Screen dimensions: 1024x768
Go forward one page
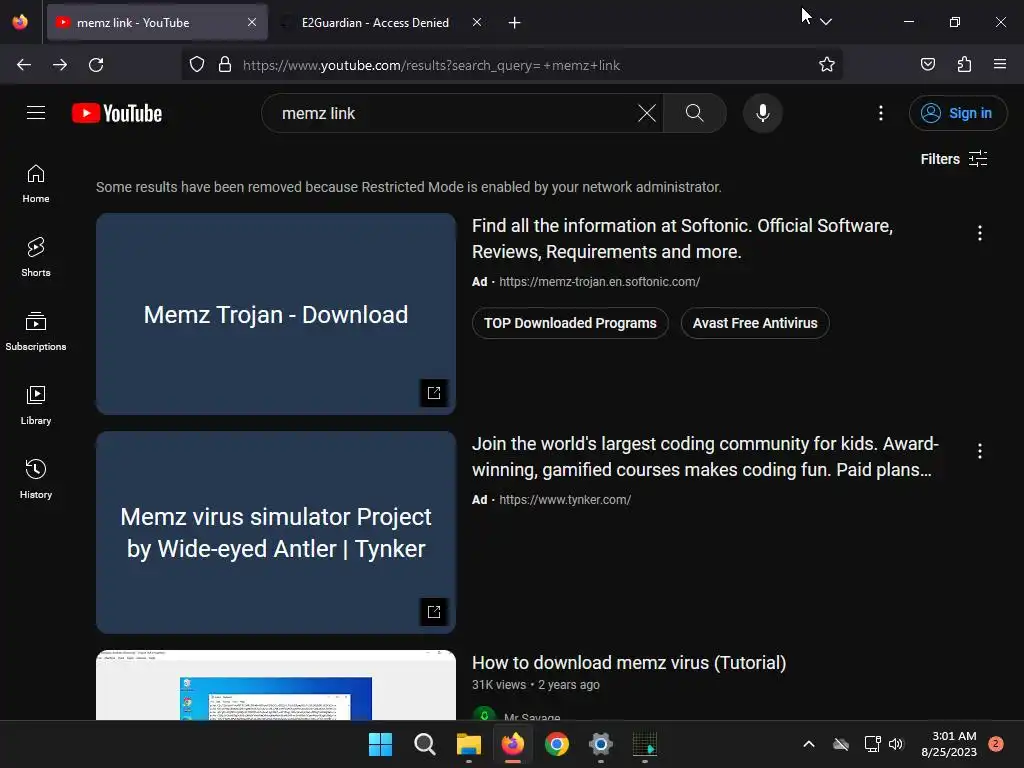(x=60, y=65)
